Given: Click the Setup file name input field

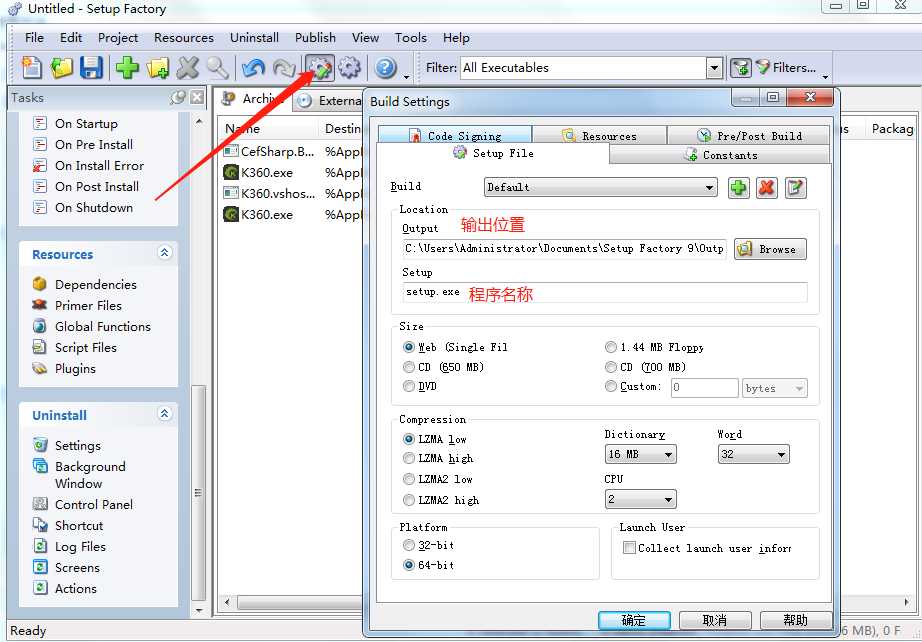Looking at the screenshot, I should (605, 292).
